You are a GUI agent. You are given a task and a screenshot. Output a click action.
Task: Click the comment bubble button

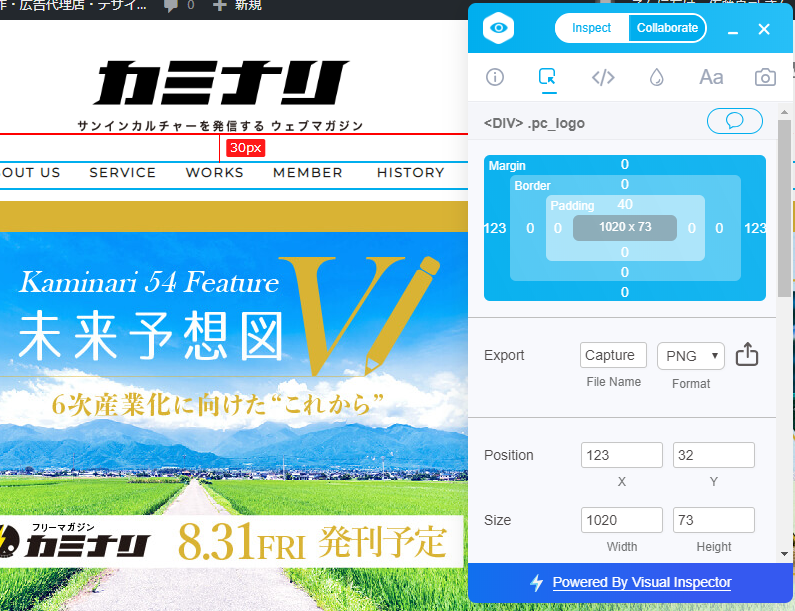pyautogui.click(x=734, y=122)
